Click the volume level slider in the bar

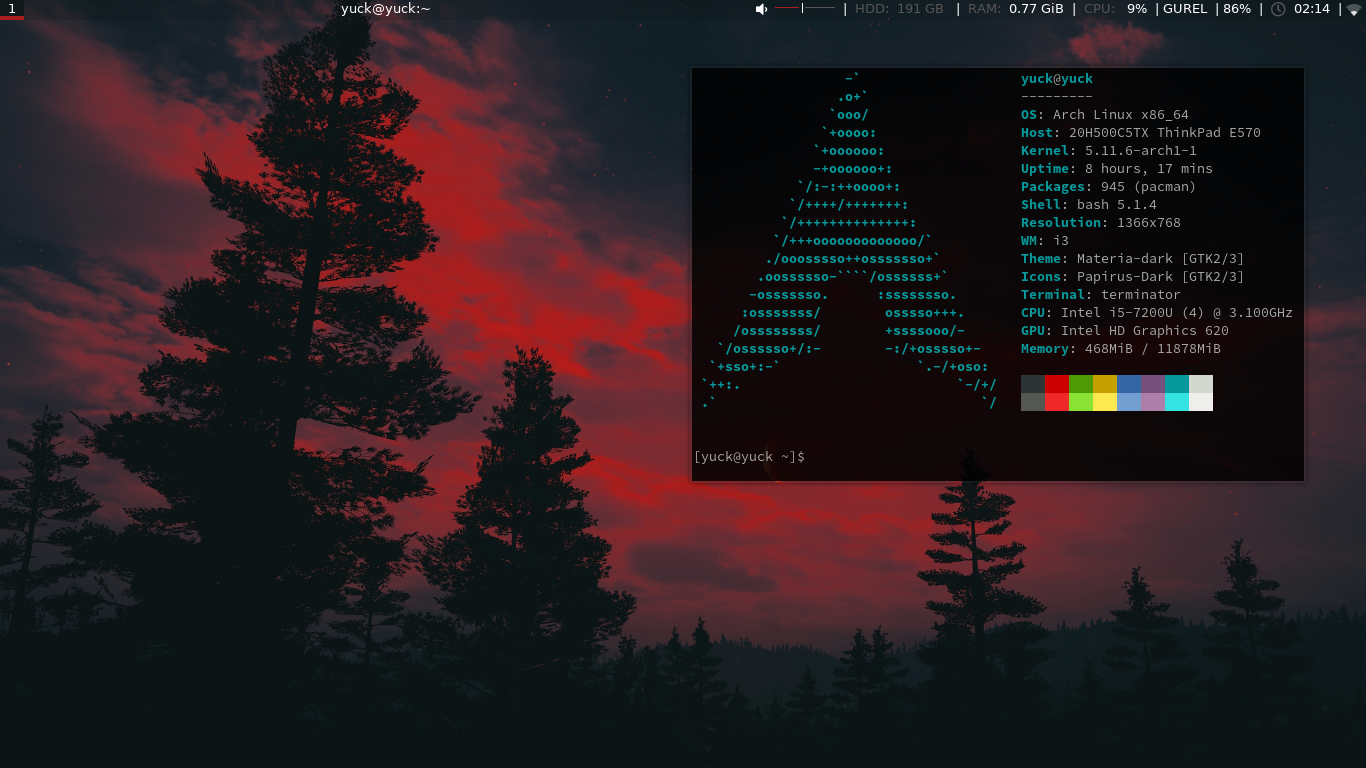(805, 8)
